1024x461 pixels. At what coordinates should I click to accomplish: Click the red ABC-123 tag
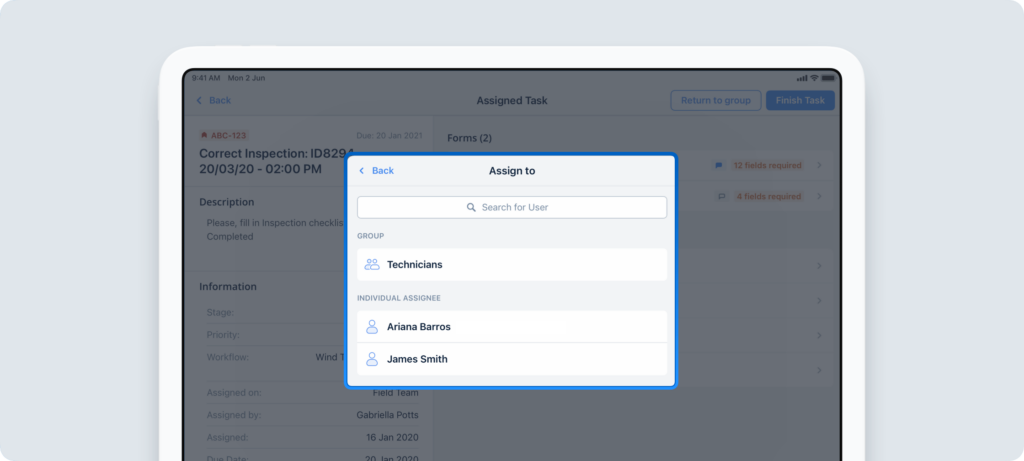[x=223, y=135]
